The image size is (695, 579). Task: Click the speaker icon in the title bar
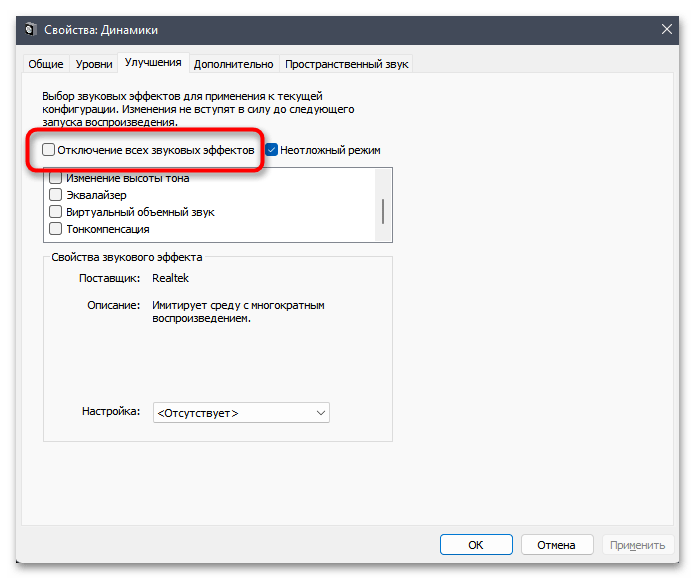click(31, 30)
